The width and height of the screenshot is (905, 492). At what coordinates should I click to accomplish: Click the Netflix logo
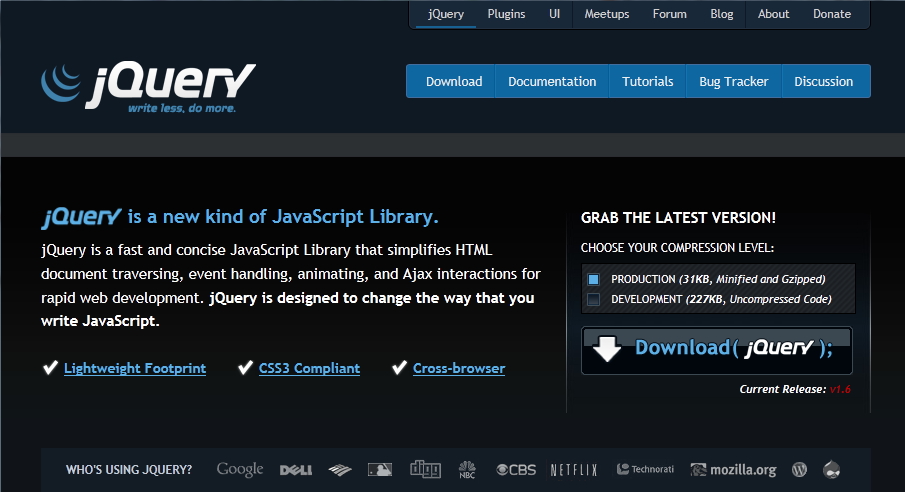point(573,469)
